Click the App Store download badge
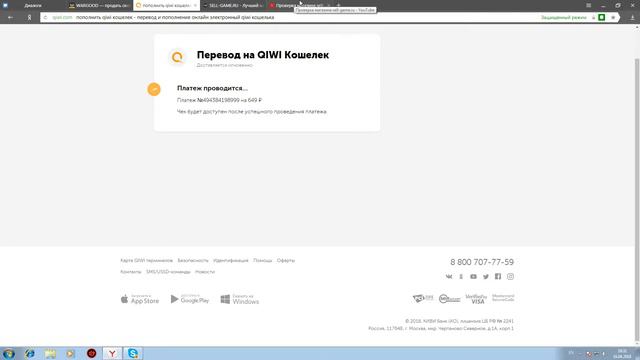The height and width of the screenshot is (360, 640). pos(140,299)
